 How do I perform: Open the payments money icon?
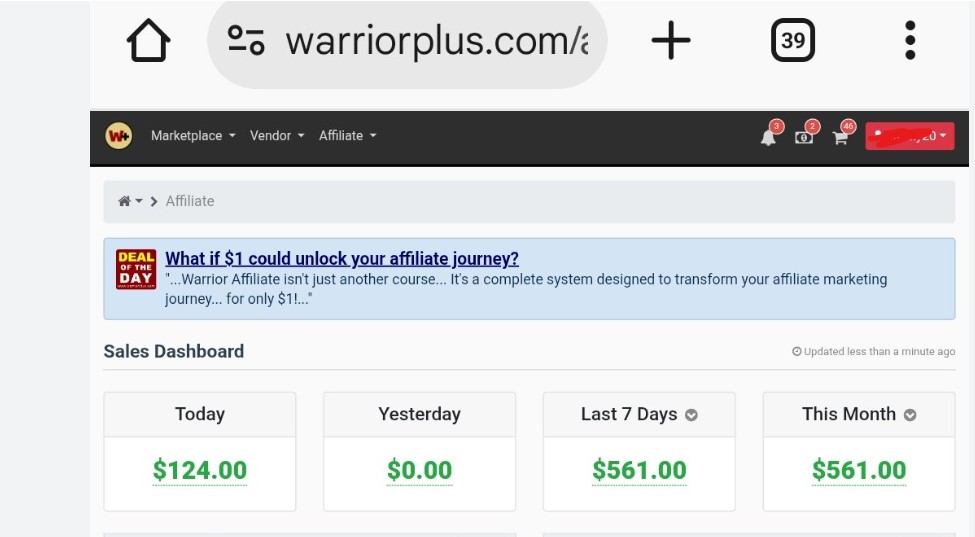804,137
